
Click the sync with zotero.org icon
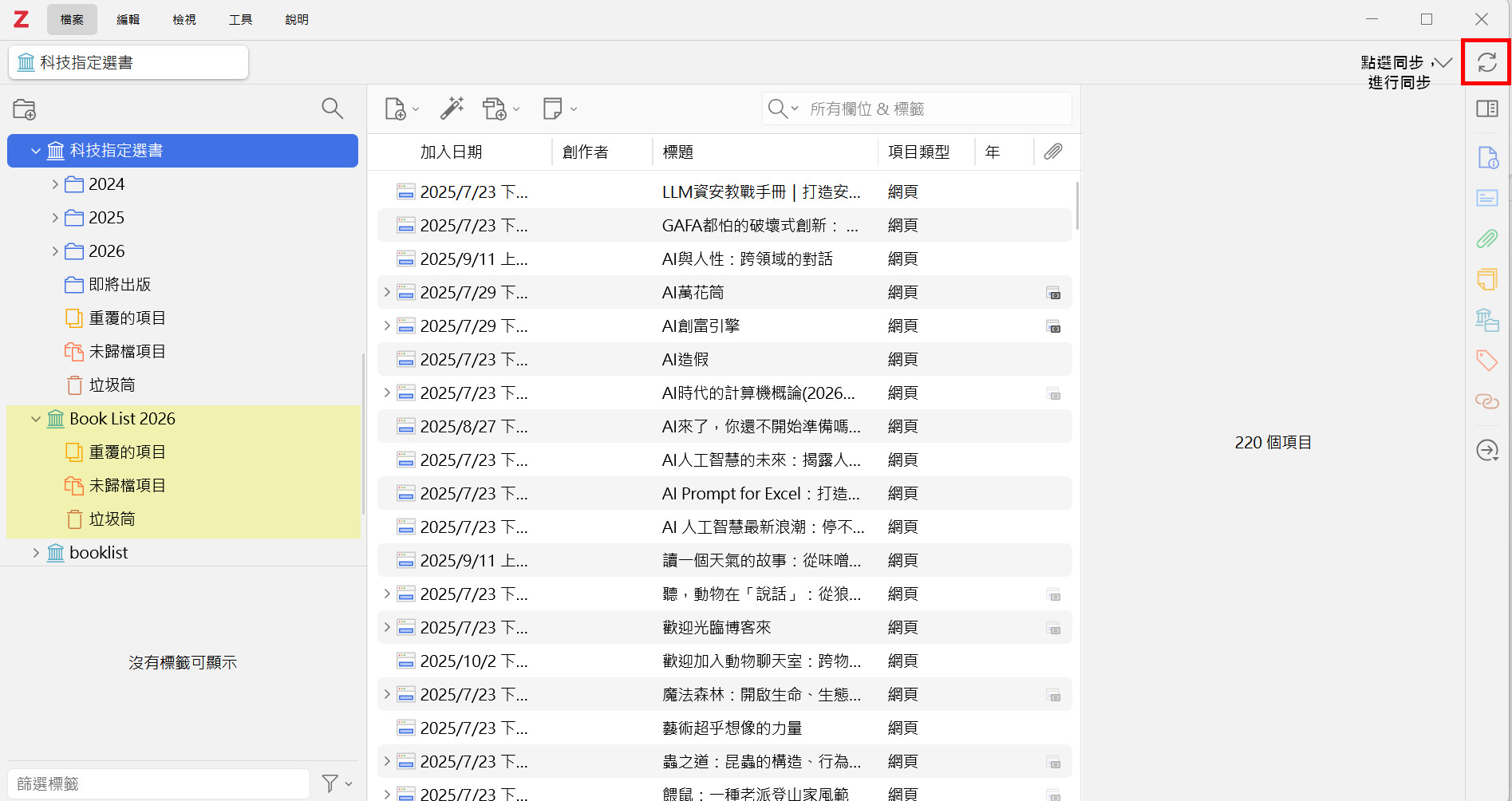pyautogui.click(x=1486, y=62)
